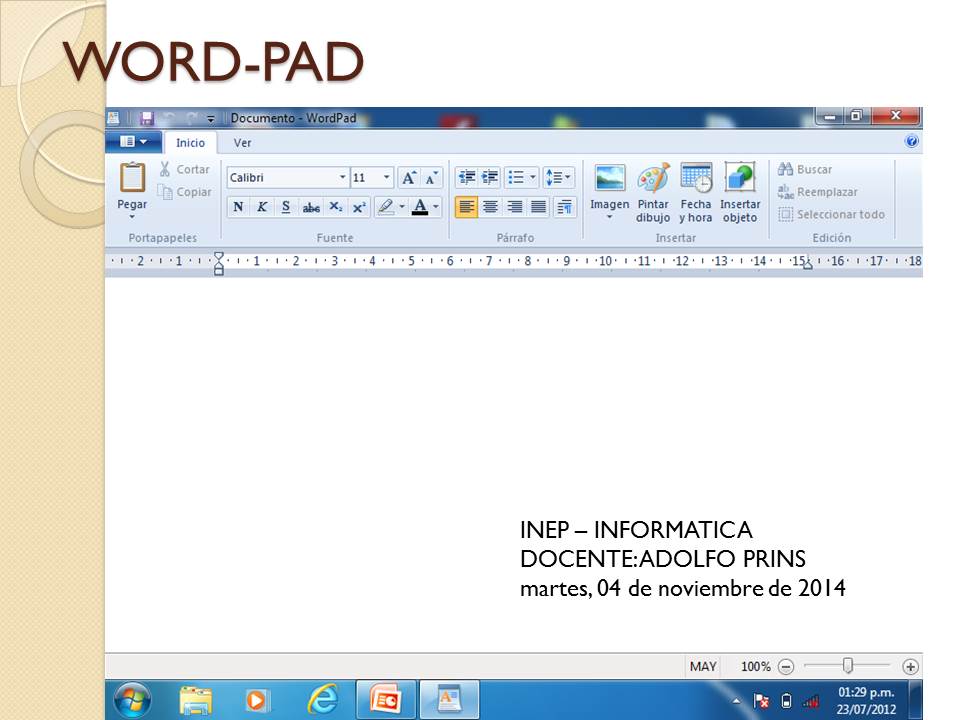Open the Windows Start button
960x720 pixels.
pos(132,700)
